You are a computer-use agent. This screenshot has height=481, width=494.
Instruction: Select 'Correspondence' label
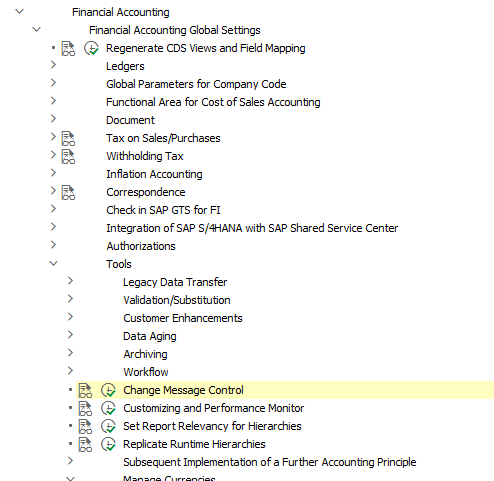coord(146,192)
